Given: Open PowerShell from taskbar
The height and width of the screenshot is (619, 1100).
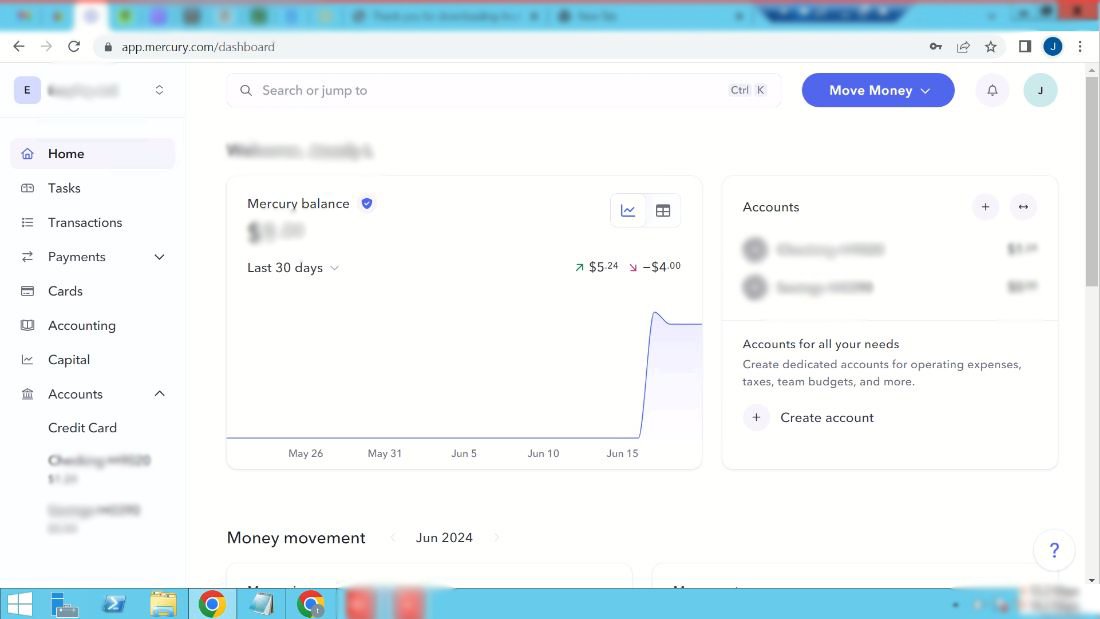Looking at the screenshot, I should click(x=114, y=604).
